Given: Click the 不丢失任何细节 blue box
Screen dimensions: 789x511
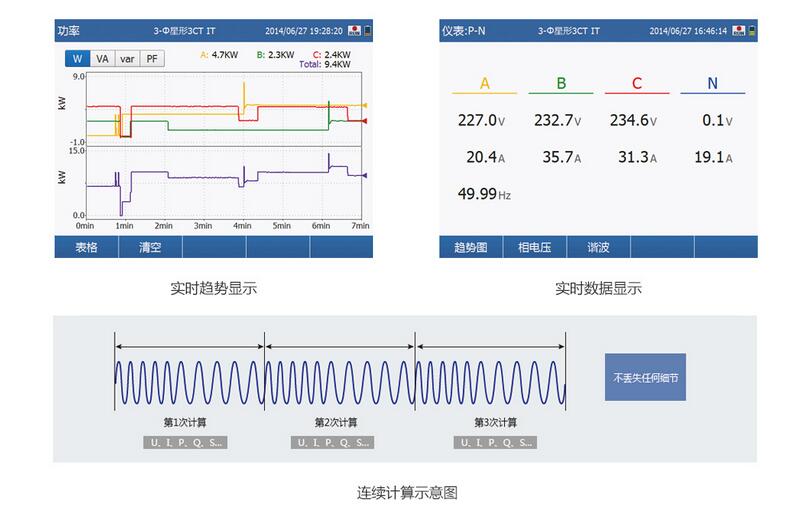Looking at the screenshot, I should tap(645, 378).
